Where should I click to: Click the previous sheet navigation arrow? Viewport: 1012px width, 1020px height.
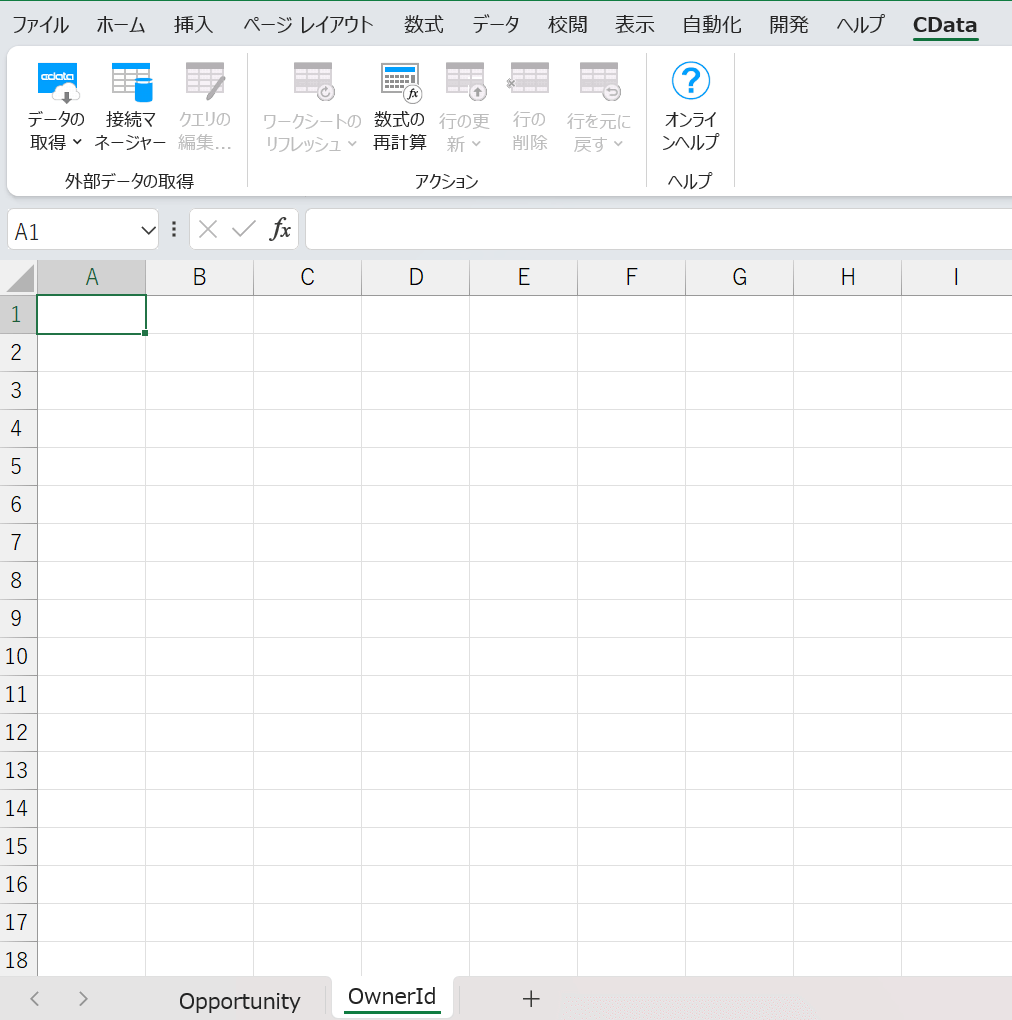(35, 999)
